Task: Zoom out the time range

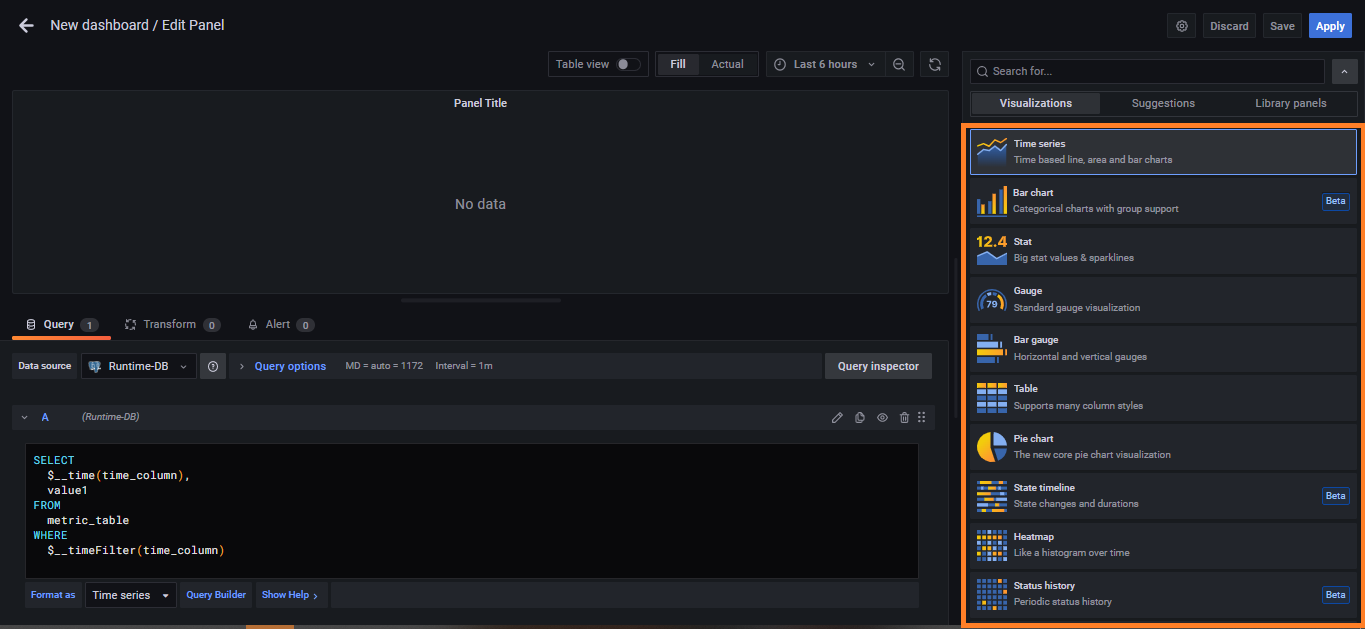Action: (899, 64)
